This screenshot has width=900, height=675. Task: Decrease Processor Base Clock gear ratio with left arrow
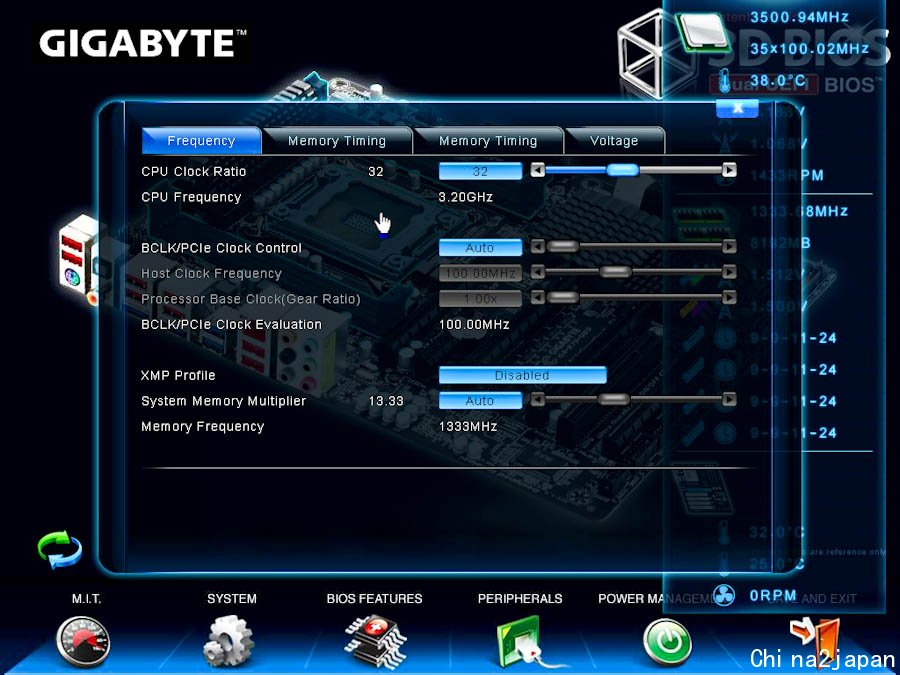538,297
